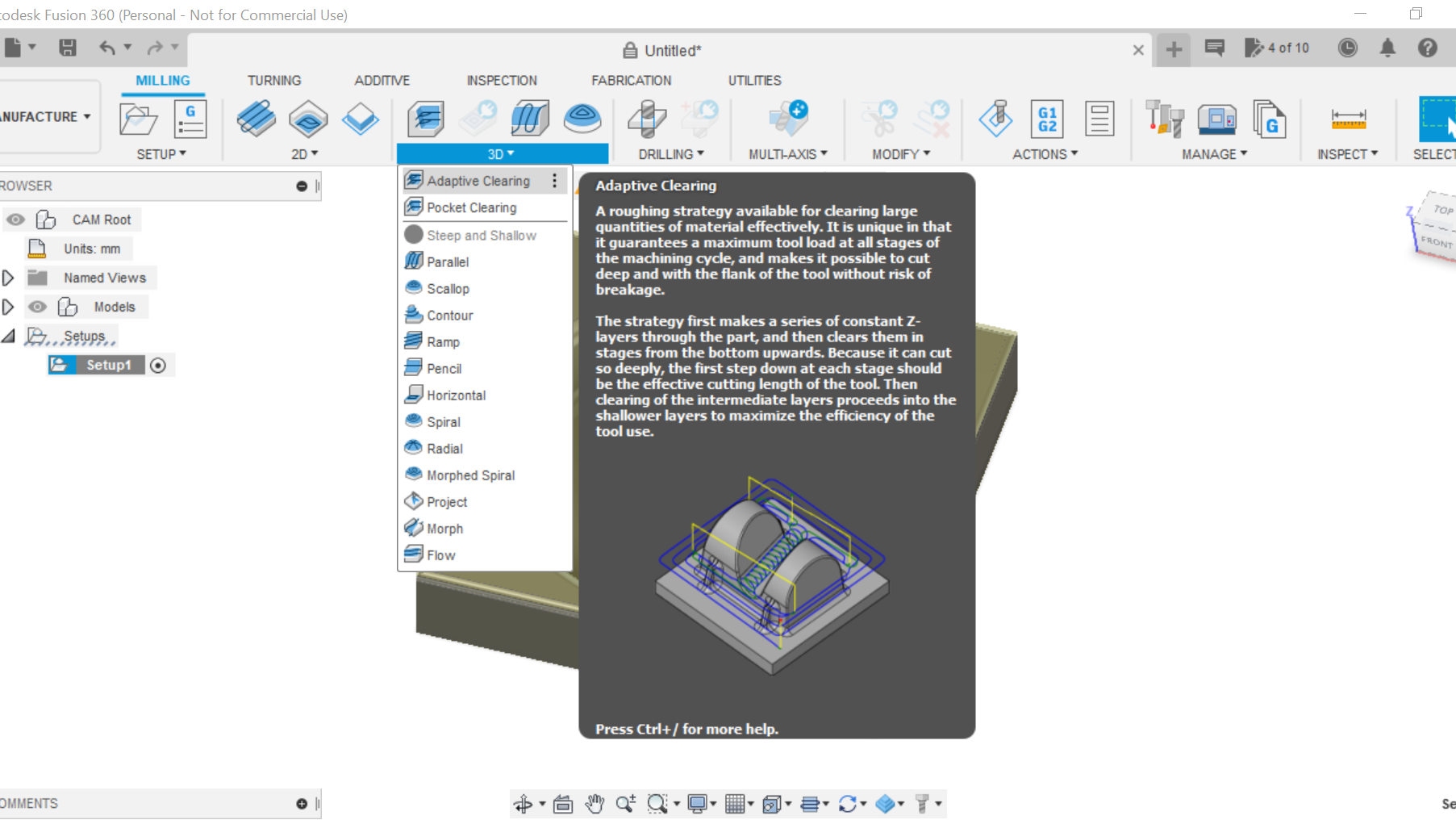Toggle visibility of CAM Root

pos(15,219)
